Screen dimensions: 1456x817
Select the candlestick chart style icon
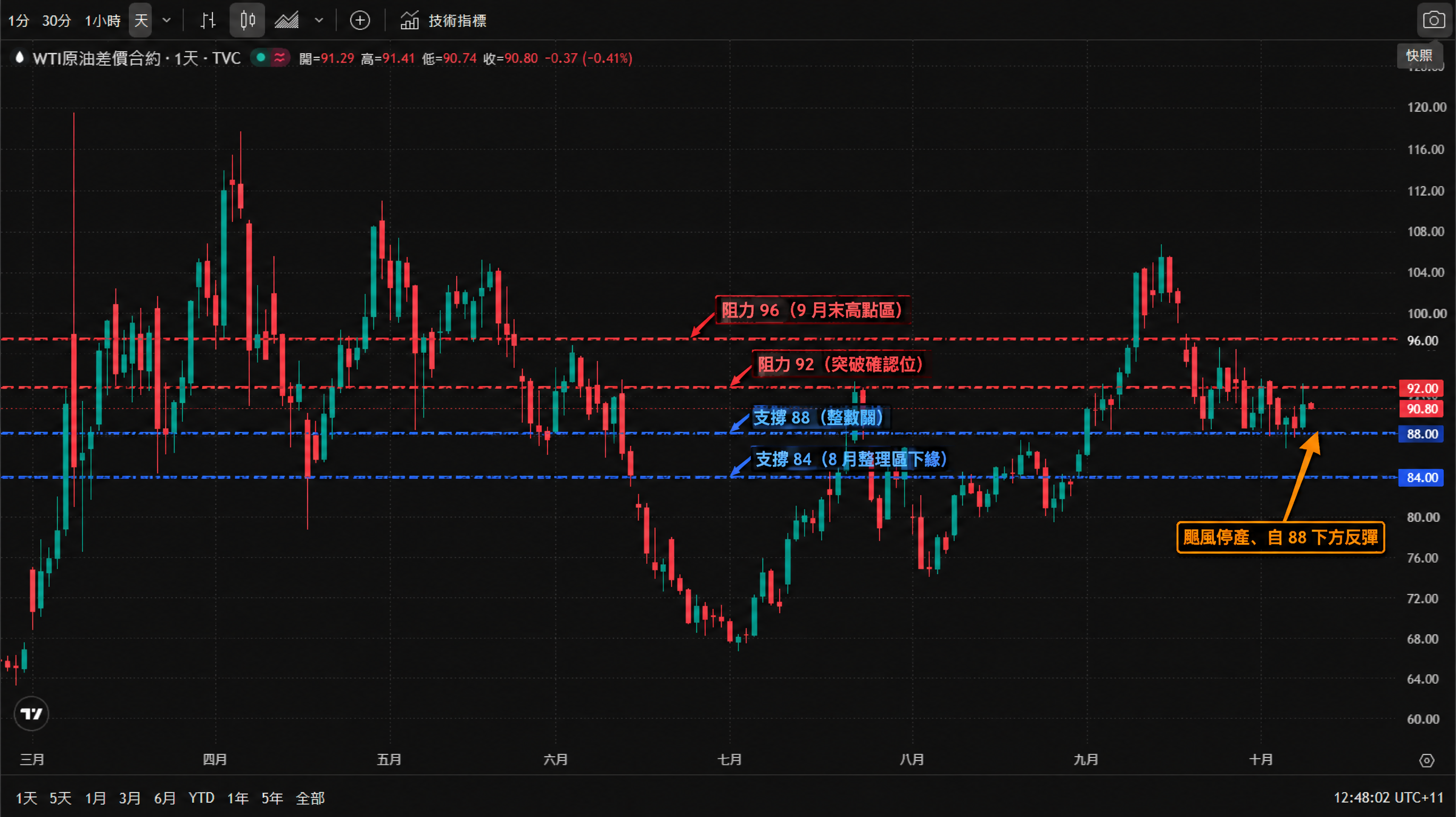pyautogui.click(x=247, y=21)
